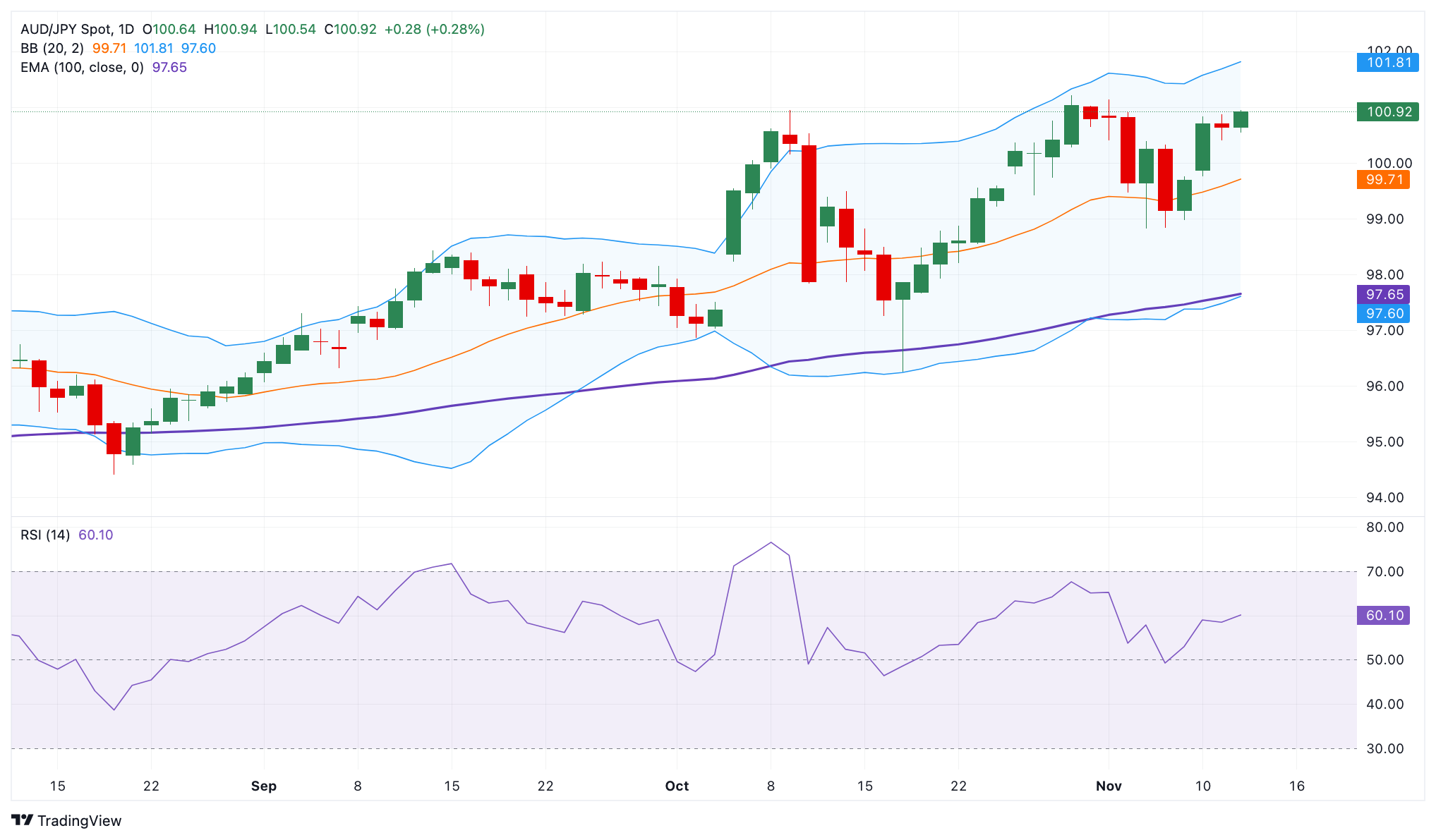Click the TradingView brand text link
The height and width of the screenshot is (840, 1436).
click(79, 821)
